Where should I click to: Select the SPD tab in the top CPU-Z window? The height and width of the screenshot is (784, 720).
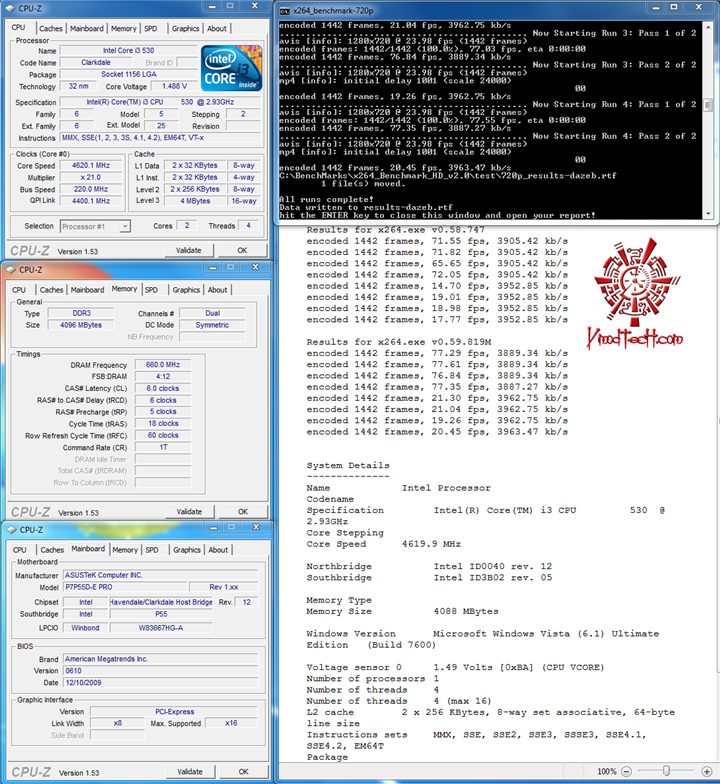coord(150,28)
